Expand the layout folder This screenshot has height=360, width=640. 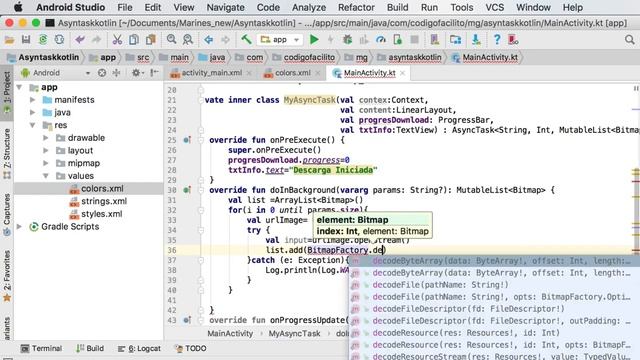(x=46, y=151)
